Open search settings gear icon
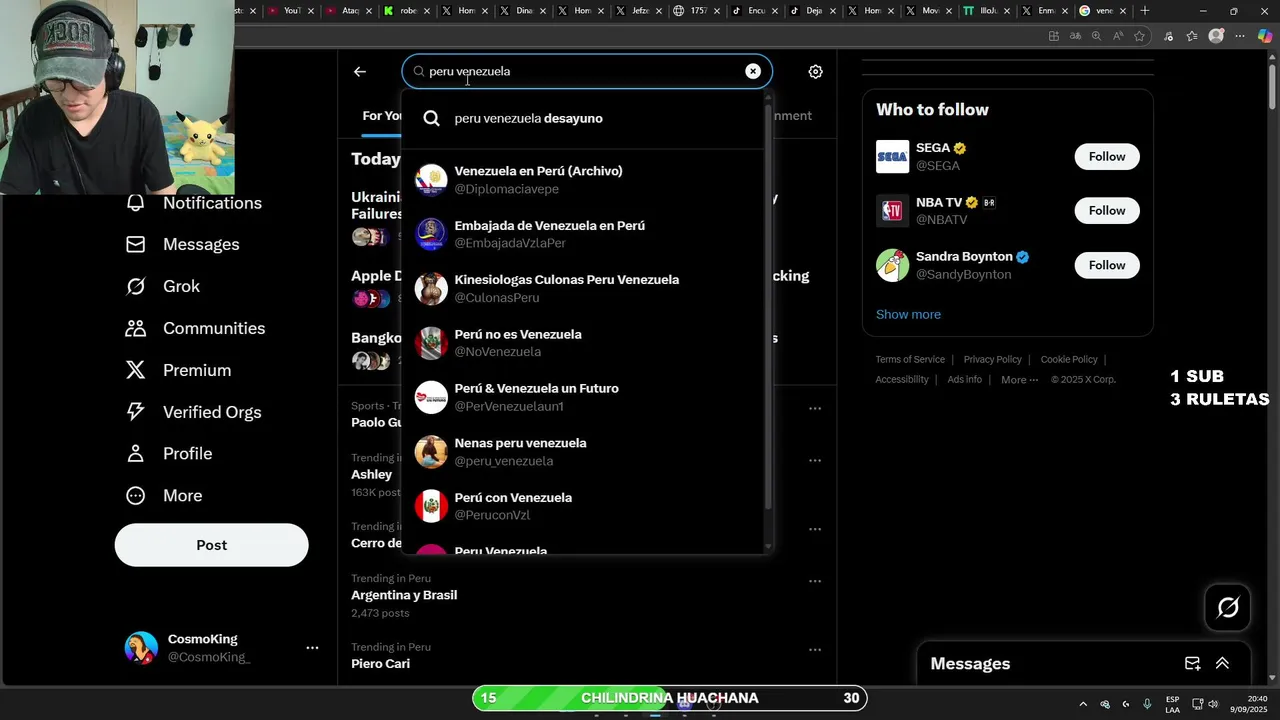Viewport: 1280px width, 720px height. [x=815, y=72]
